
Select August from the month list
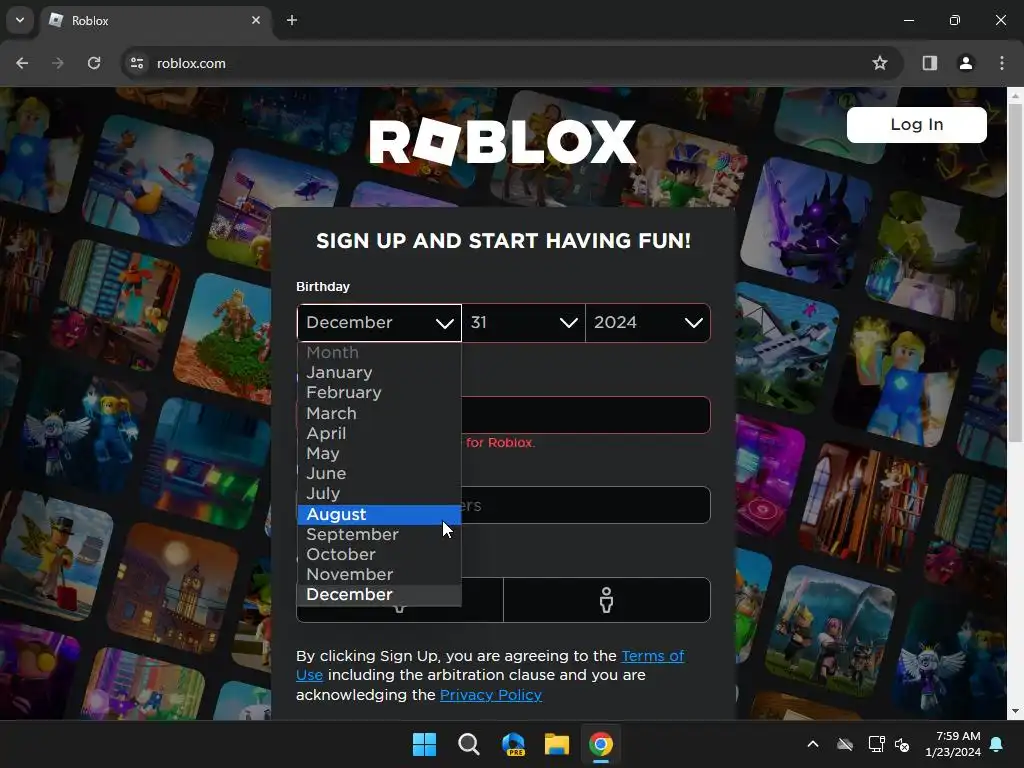379,515
